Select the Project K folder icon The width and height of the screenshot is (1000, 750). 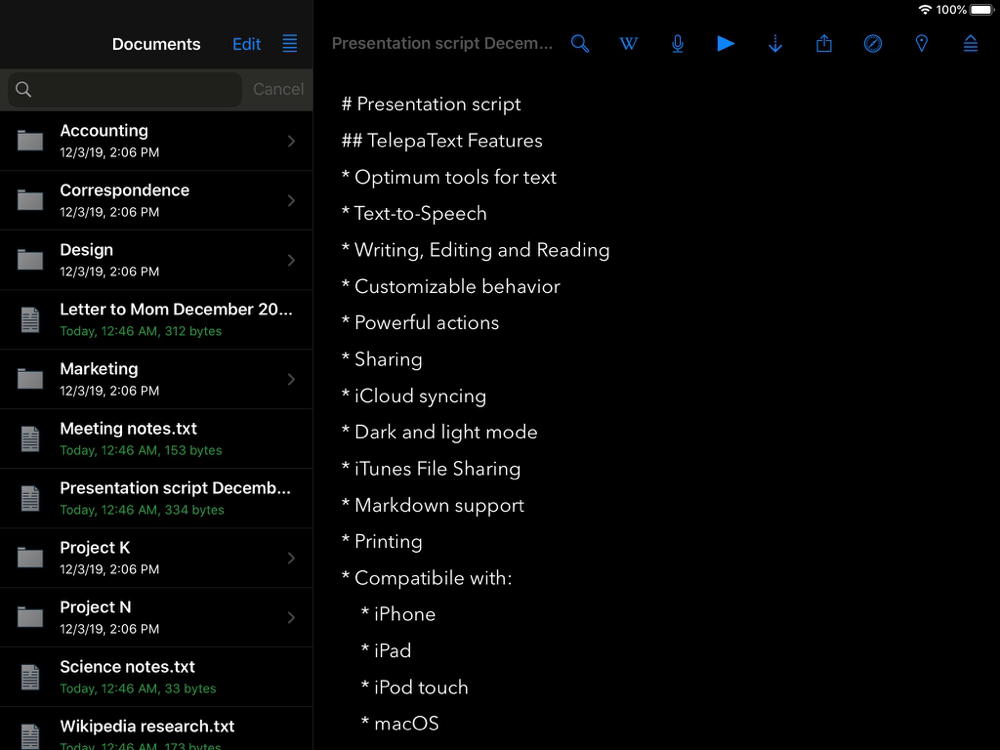30,557
